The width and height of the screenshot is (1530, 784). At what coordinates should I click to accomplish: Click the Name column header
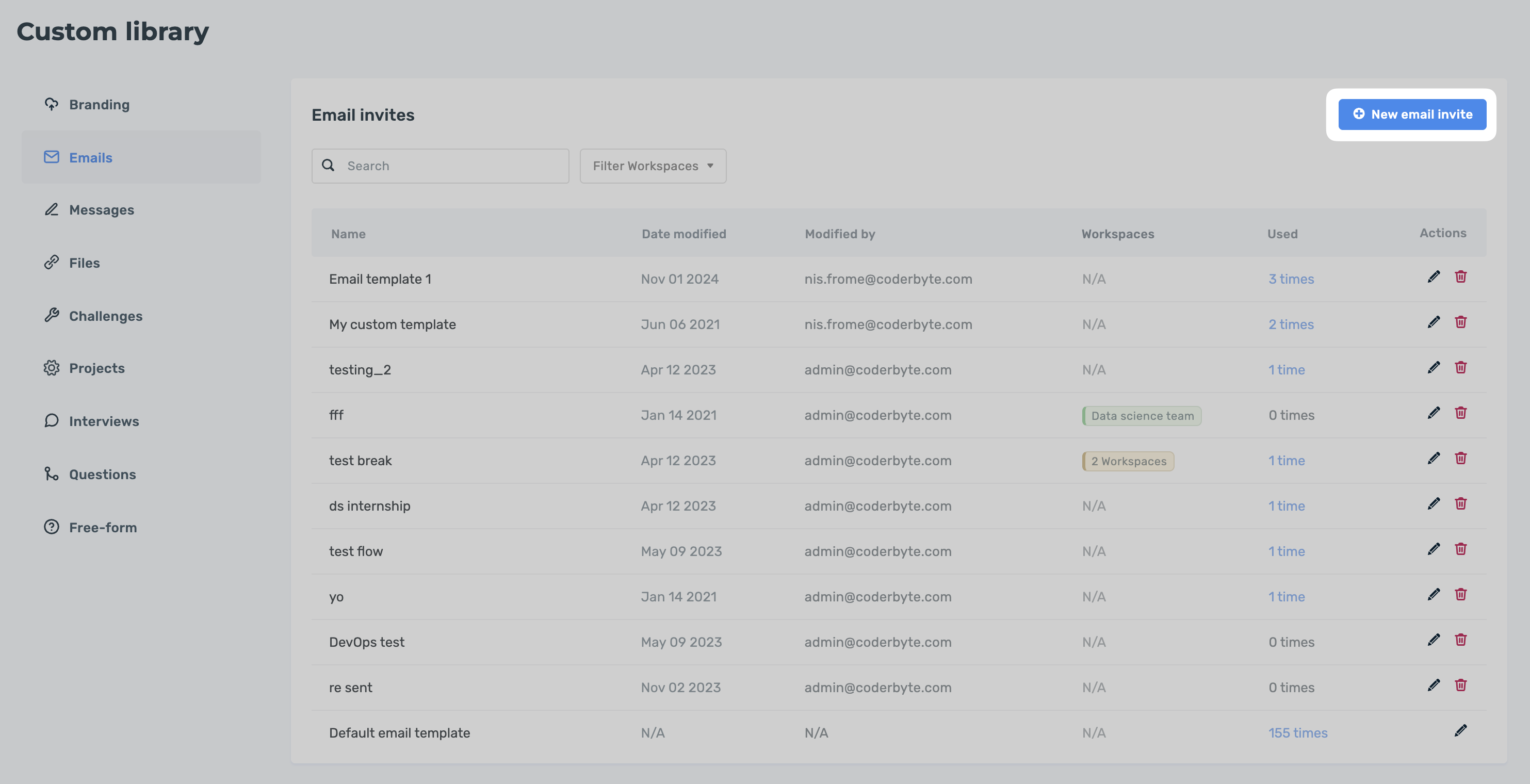point(348,234)
